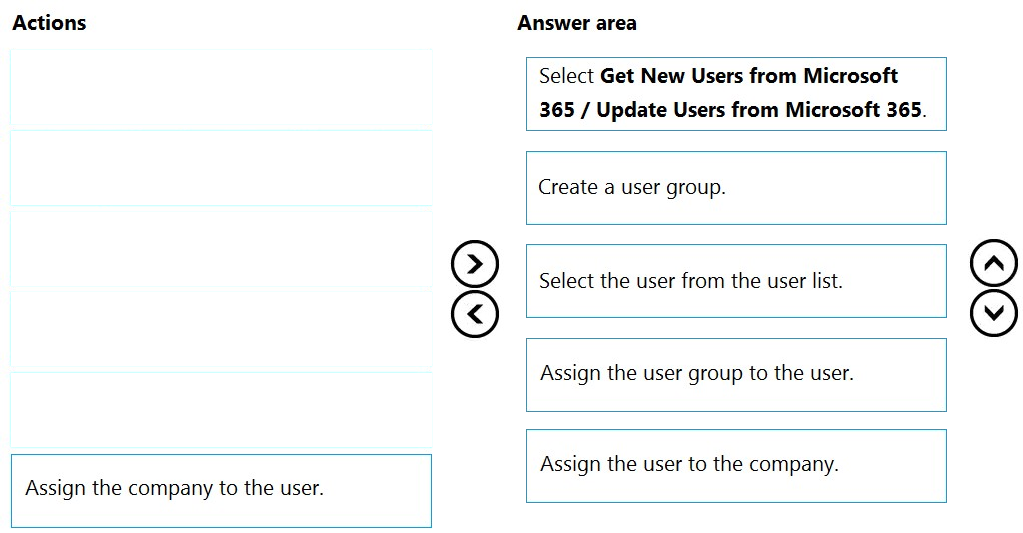Click the empty slot above 'Assign the company'
Viewport: 1023px width, 533px height.
click(x=221, y=410)
